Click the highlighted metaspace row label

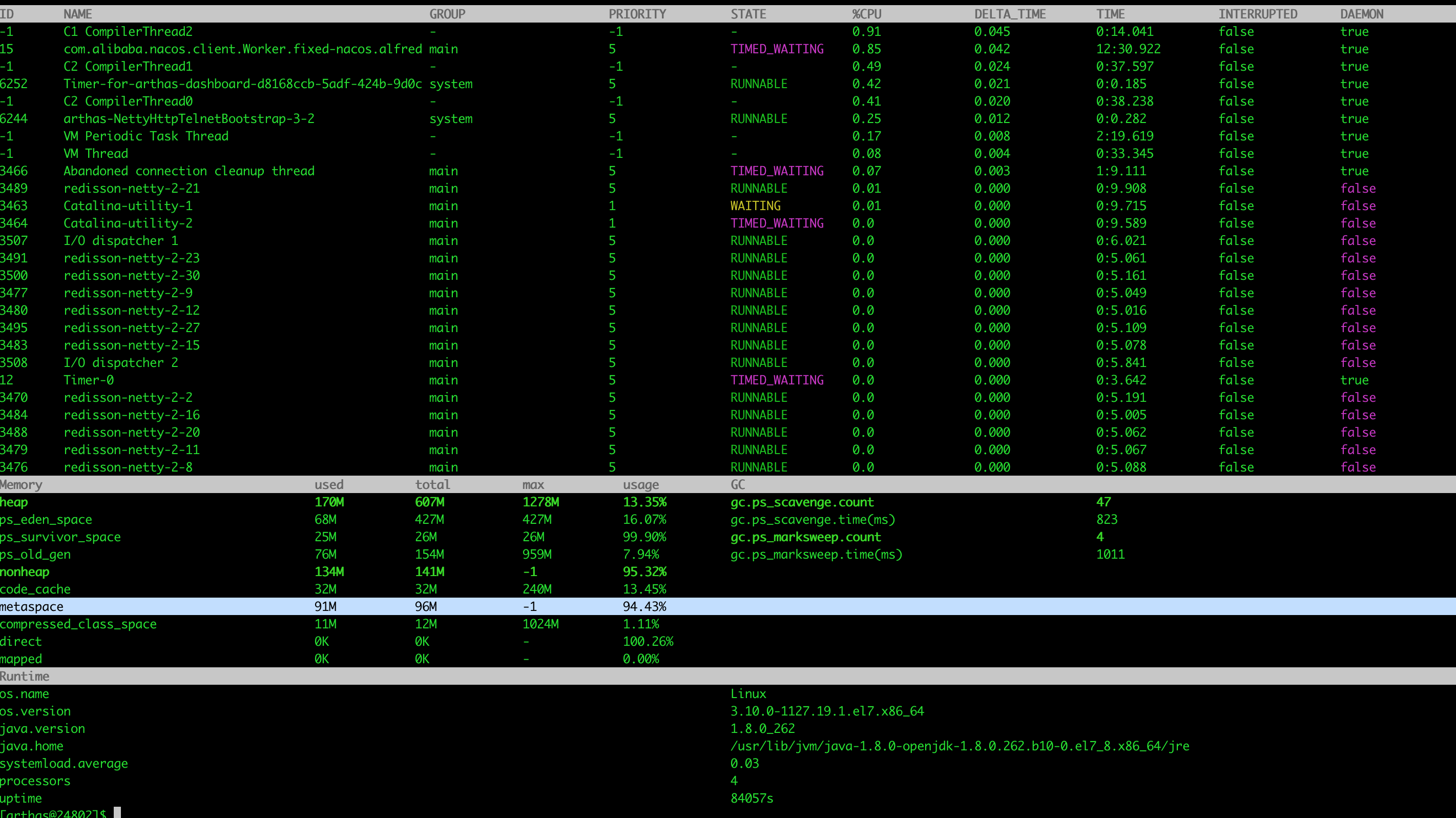pyautogui.click(x=32, y=607)
